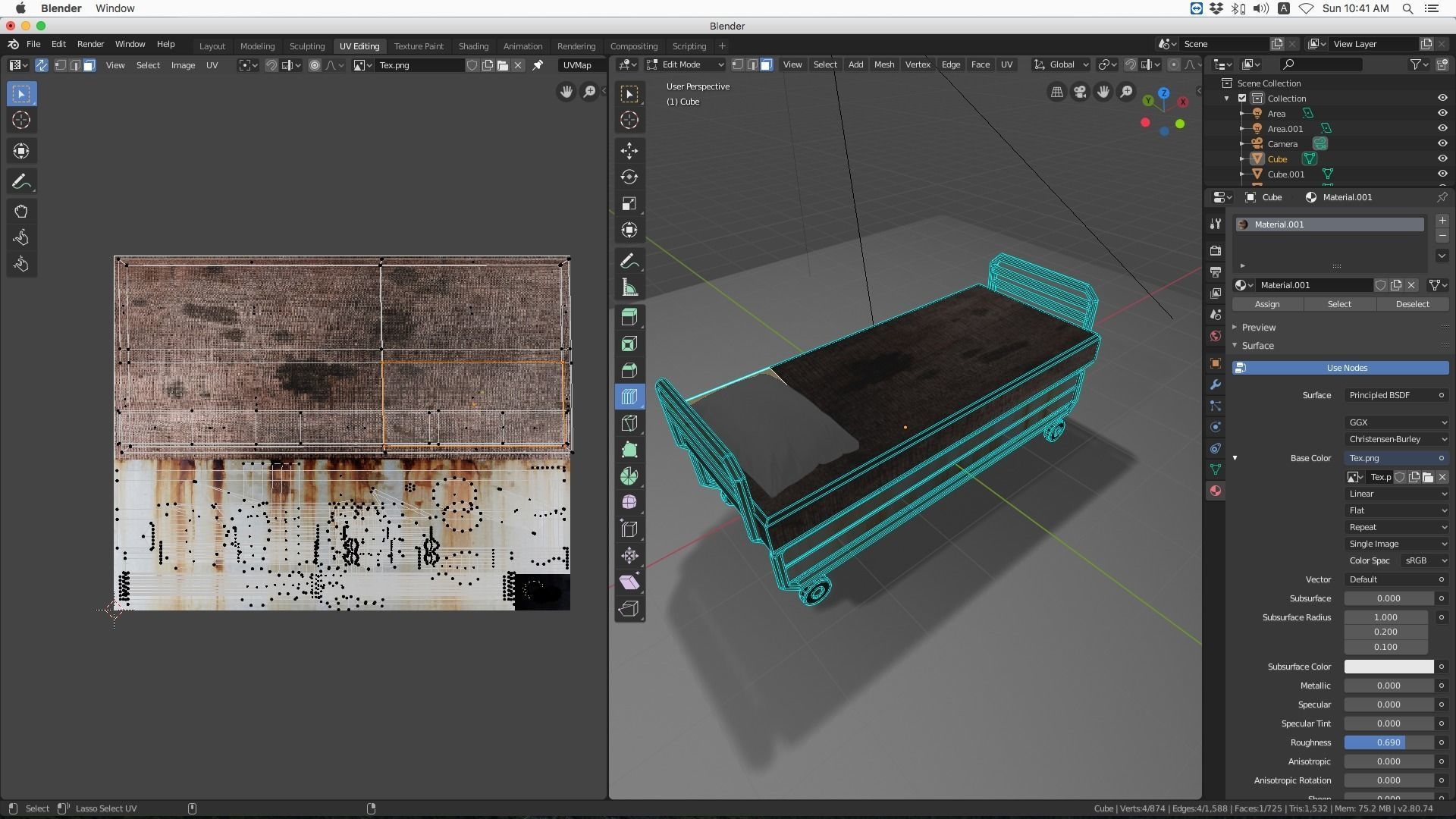Click the Principled BSDF surface field
This screenshot has height=819, width=1456.
click(x=1396, y=395)
